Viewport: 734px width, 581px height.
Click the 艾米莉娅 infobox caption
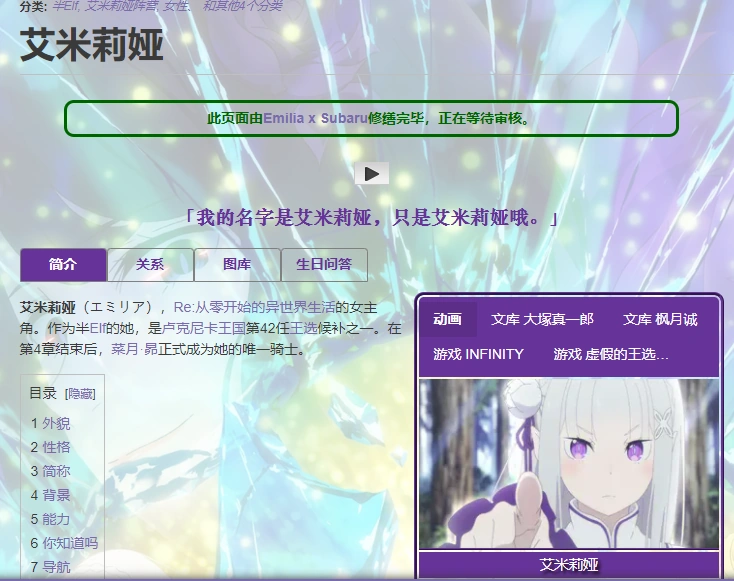(569, 565)
